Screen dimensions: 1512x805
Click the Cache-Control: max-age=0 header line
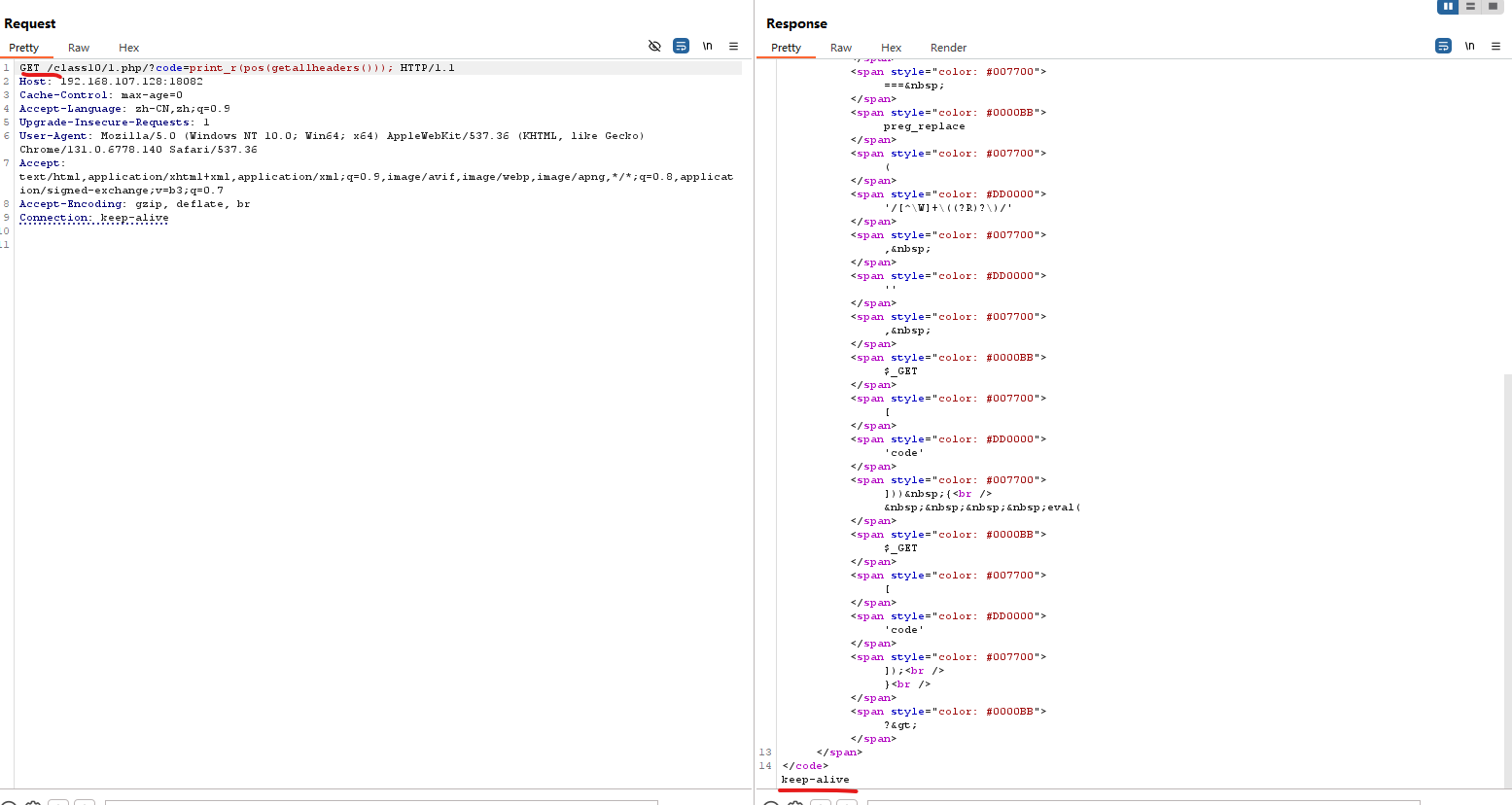[x=101, y=95]
